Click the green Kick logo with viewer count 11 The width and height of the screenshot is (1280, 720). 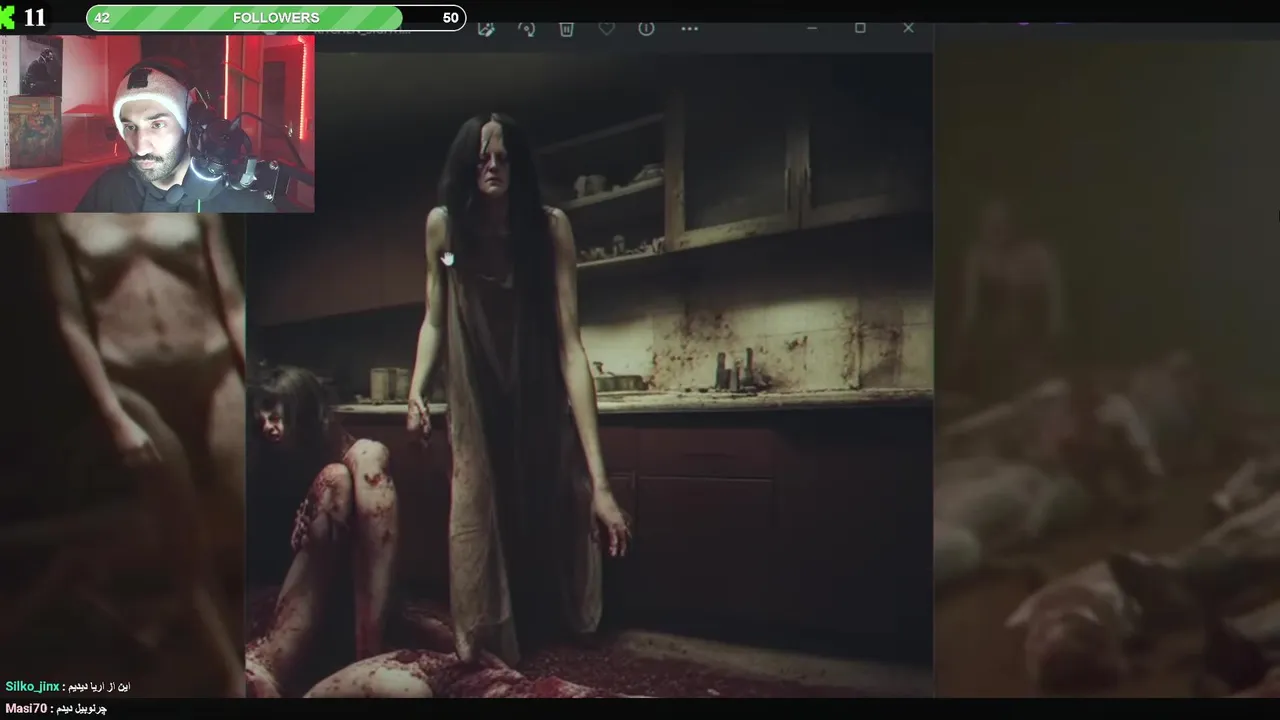click(x=24, y=18)
